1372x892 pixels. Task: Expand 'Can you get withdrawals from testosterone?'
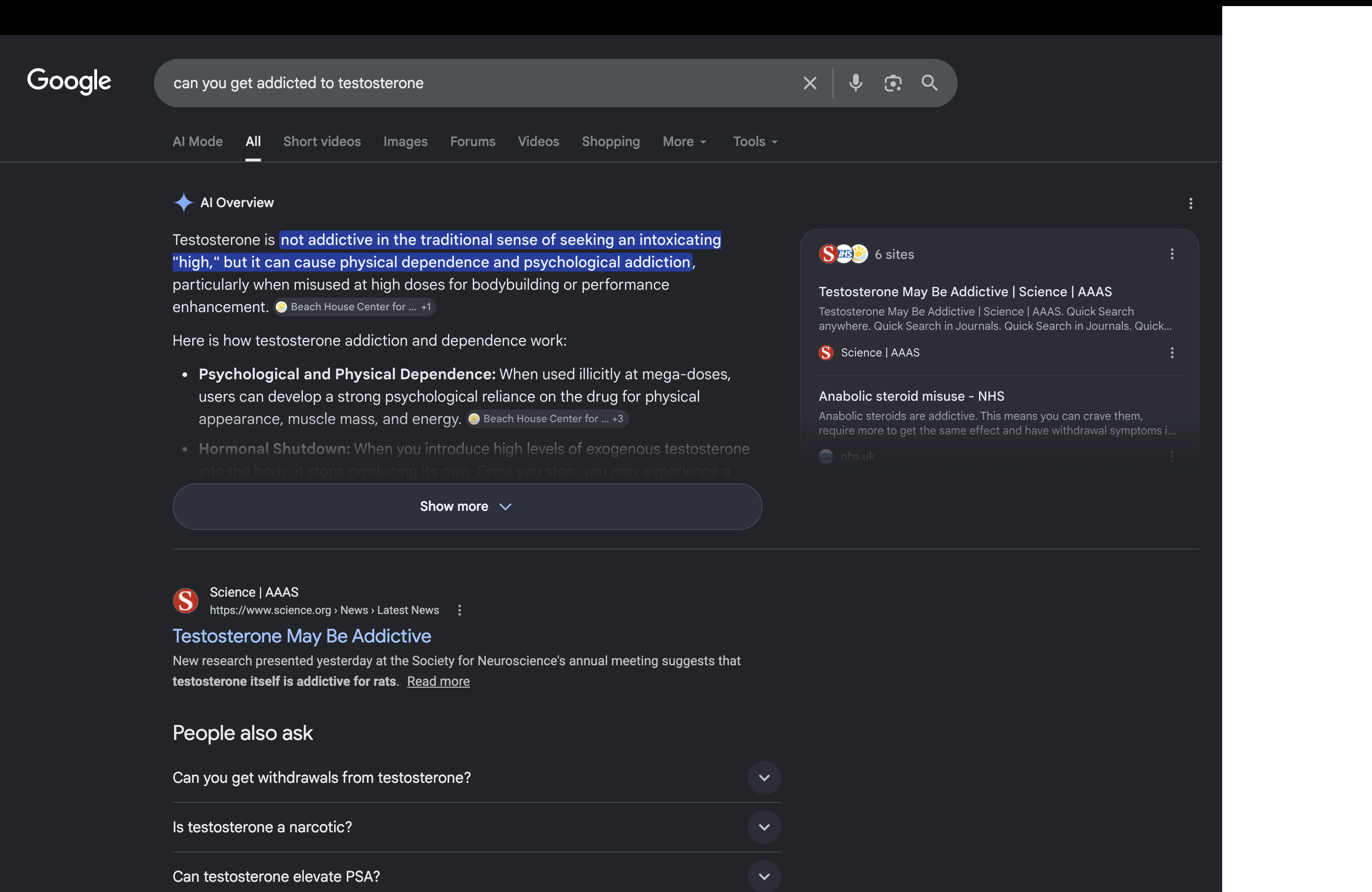[477, 777]
